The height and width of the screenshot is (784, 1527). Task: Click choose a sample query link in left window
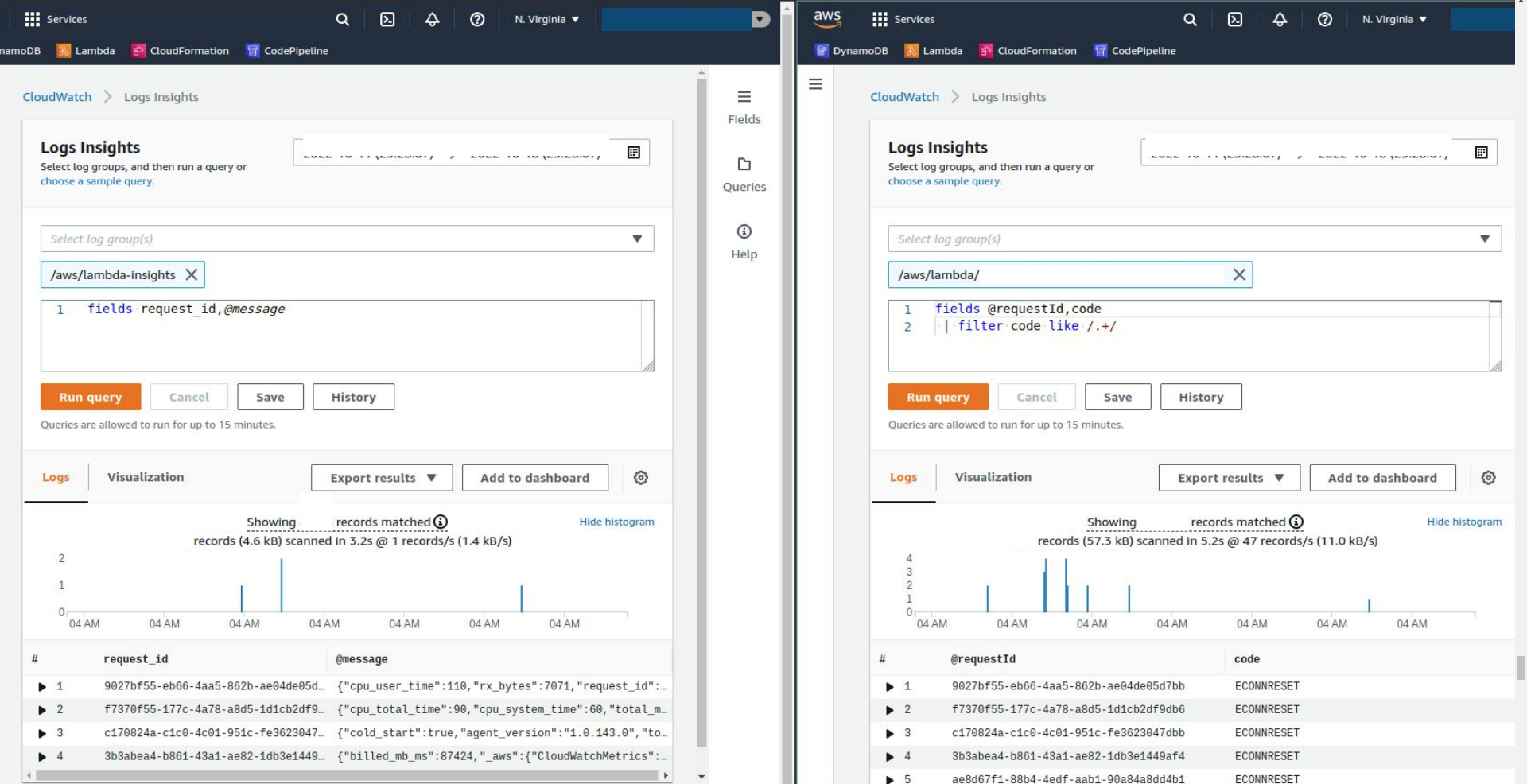click(96, 181)
